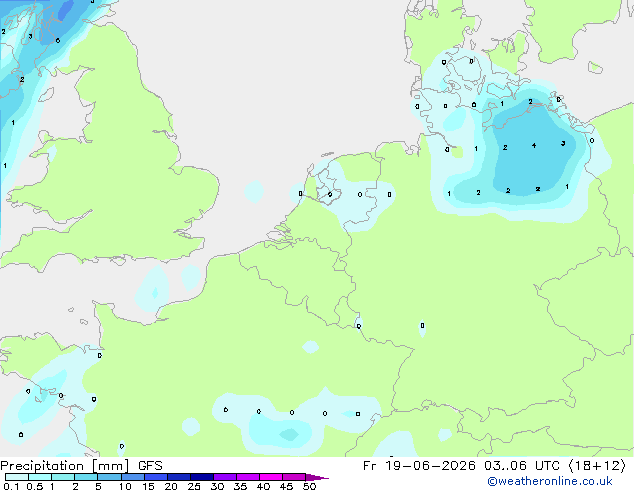
Task: Open the weatheronline.co.uk copyright link
Action: click(550, 481)
